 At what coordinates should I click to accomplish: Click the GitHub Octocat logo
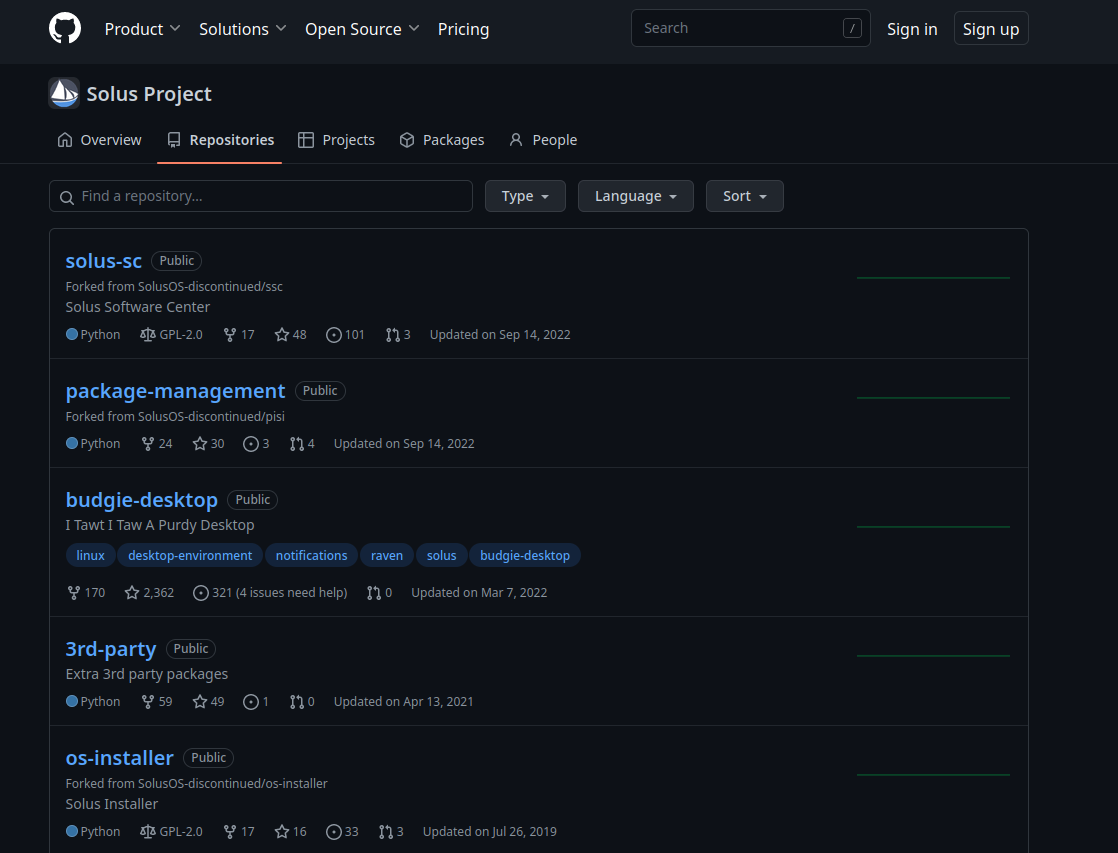(65, 29)
